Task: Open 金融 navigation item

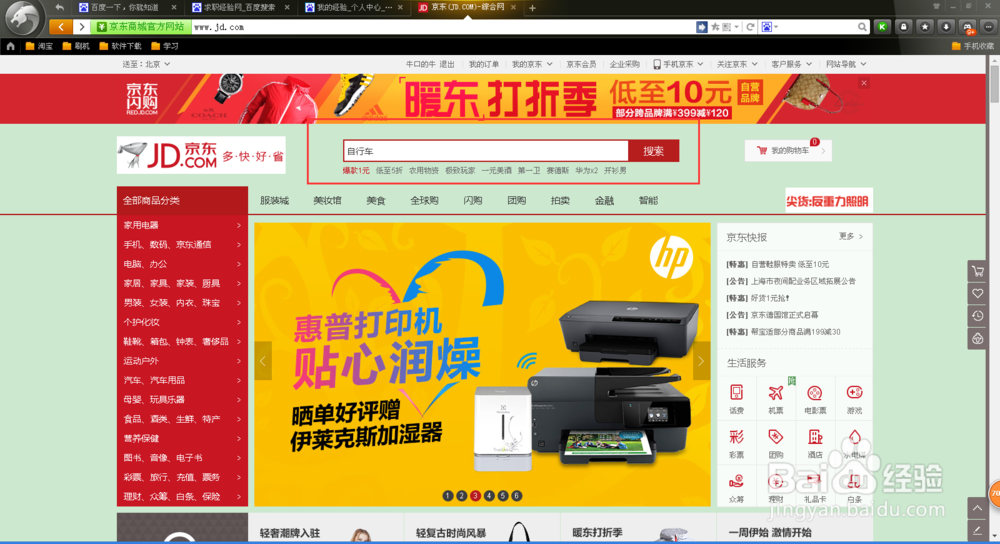Action: tap(604, 200)
